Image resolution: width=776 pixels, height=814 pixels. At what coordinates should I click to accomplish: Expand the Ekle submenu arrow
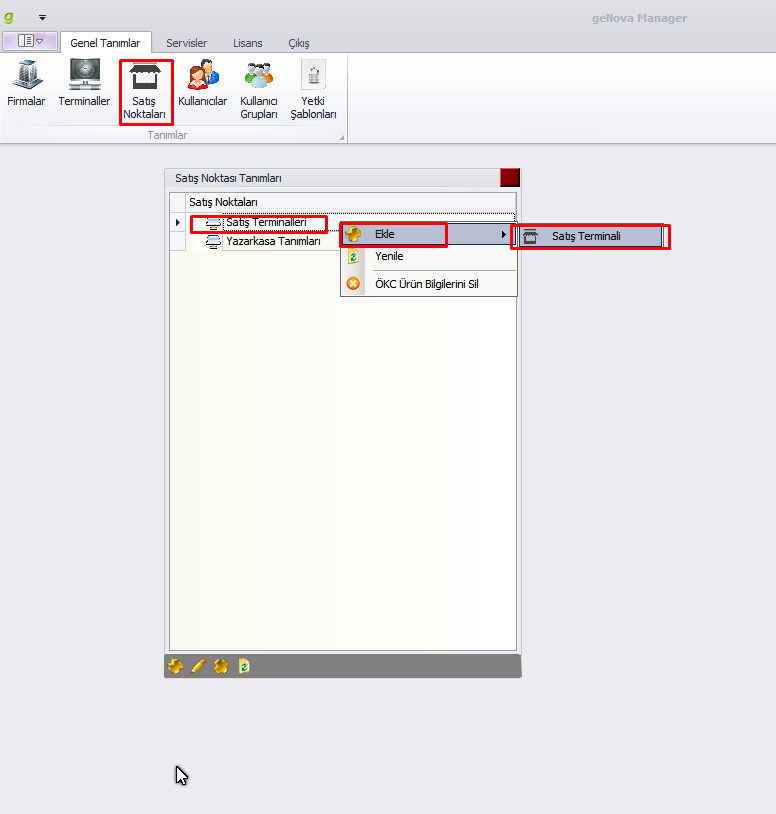503,235
